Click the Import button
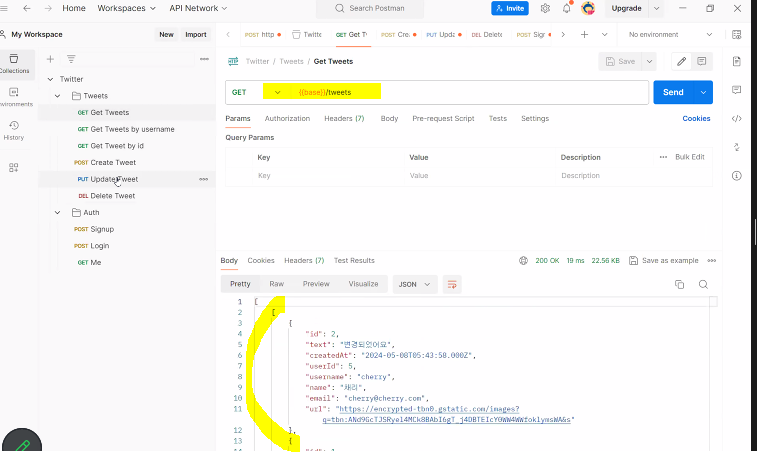757x452 pixels. point(196,34)
